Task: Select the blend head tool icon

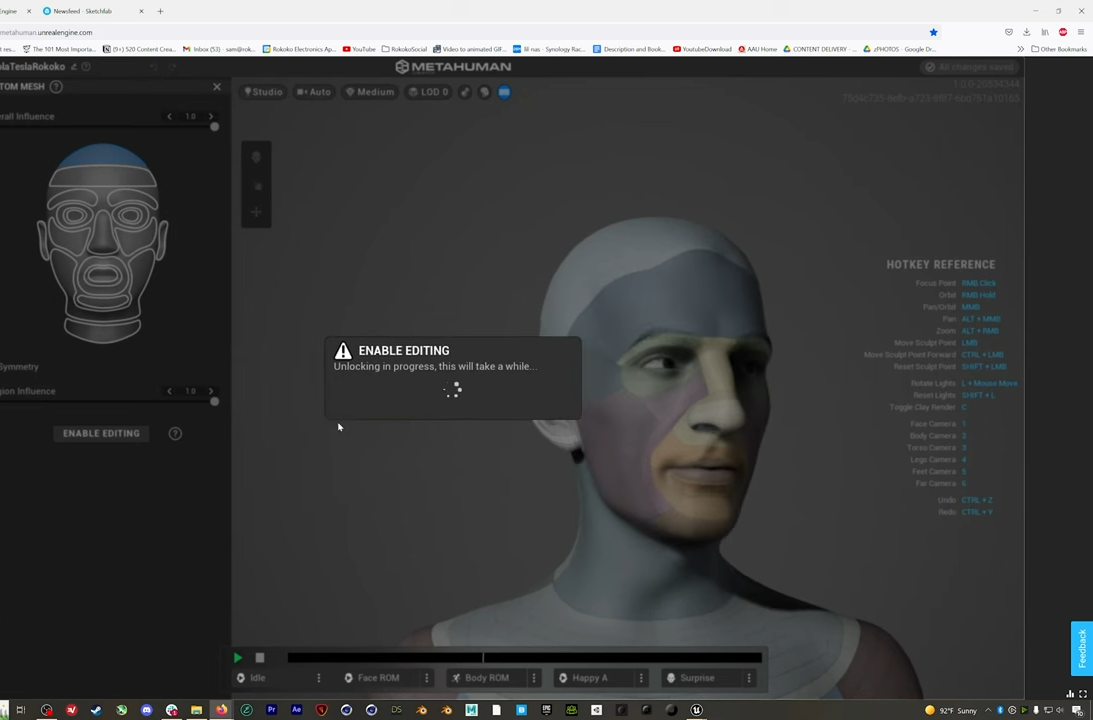Action: coord(257,158)
